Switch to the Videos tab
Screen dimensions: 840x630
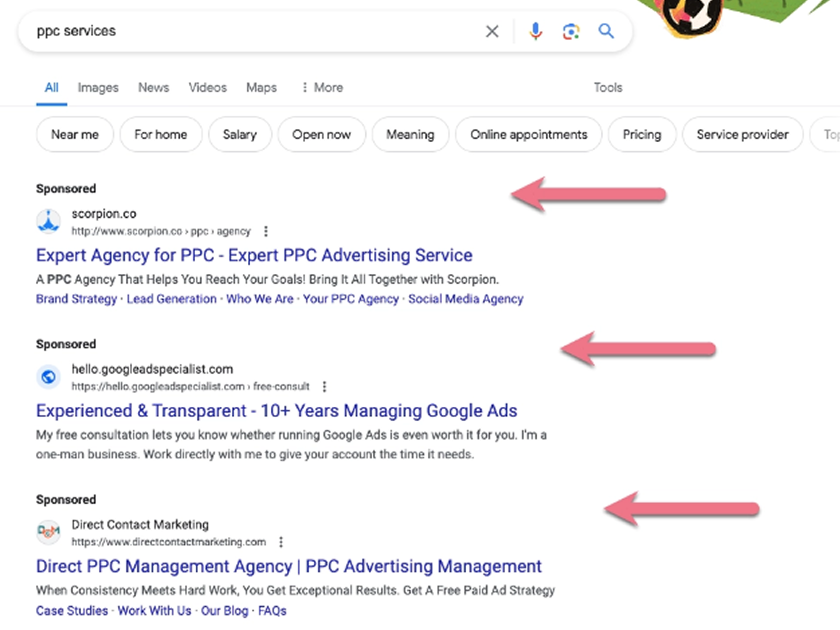208,88
